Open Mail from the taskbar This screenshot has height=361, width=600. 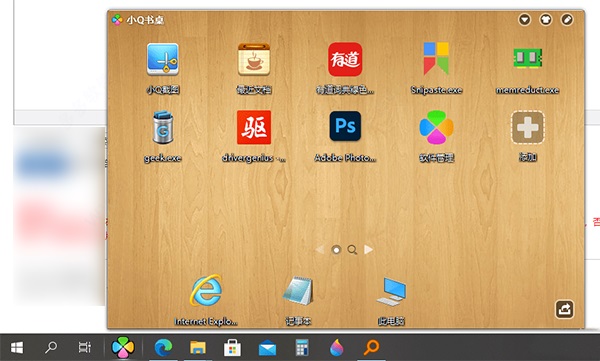click(x=267, y=348)
